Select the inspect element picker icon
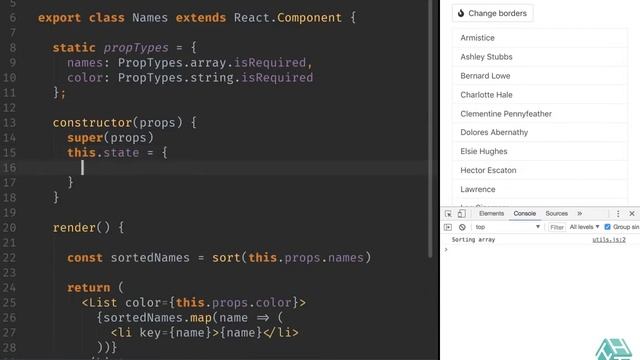640x360 pixels. [x=448, y=213]
